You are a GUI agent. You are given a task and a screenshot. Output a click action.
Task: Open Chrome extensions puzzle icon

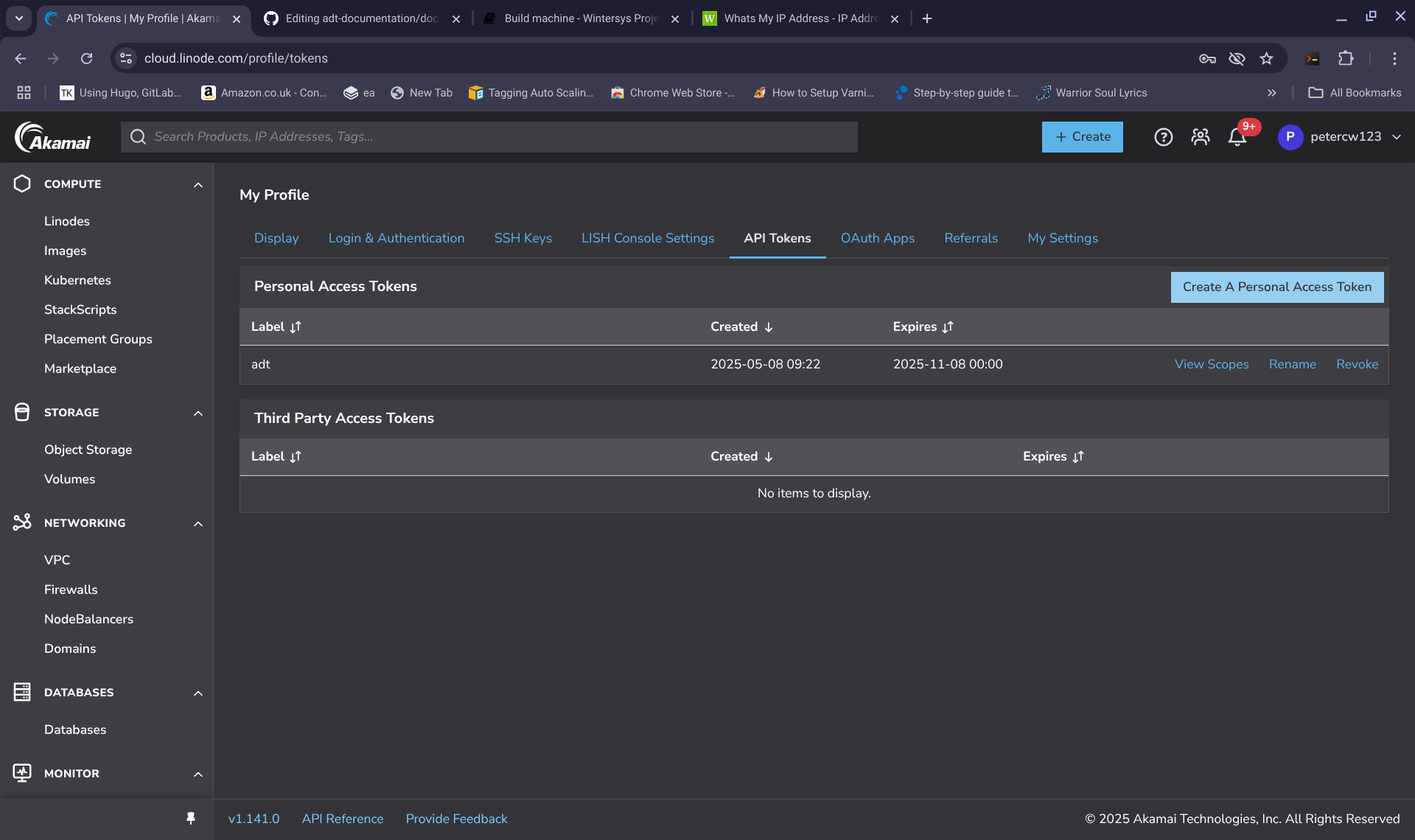(x=1346, y=58)
